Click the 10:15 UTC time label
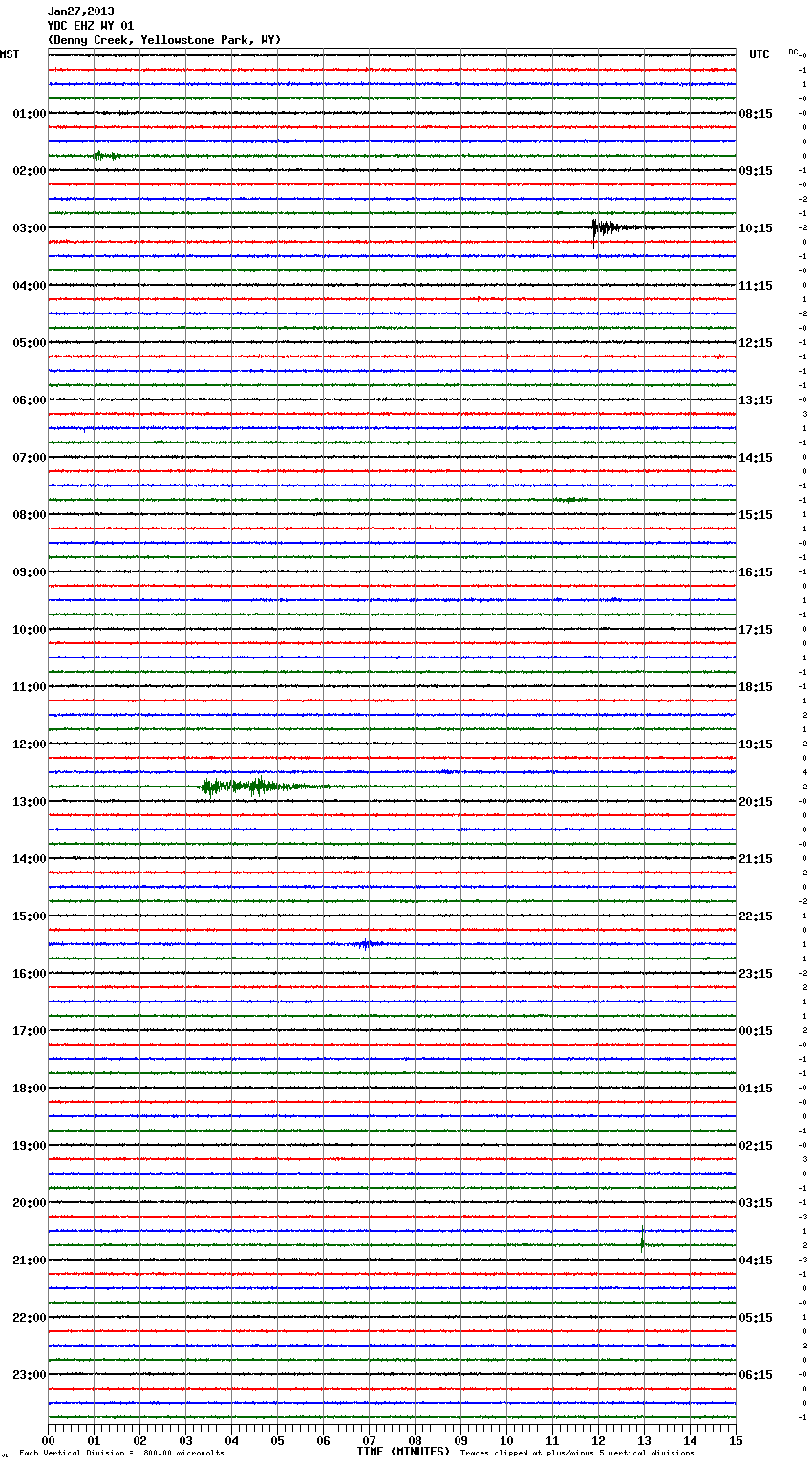This screenshot has width=812, height=1466. (756, 228)
